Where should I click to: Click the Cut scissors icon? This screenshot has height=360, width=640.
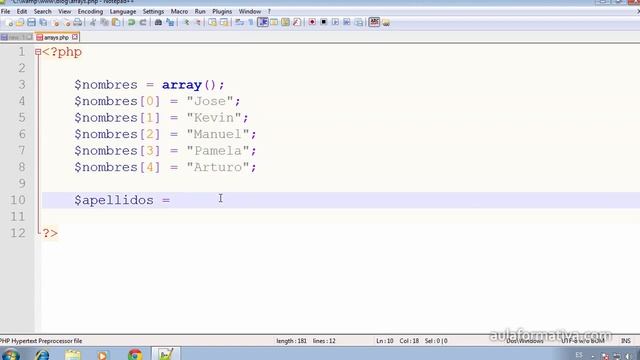coord(93,22)
